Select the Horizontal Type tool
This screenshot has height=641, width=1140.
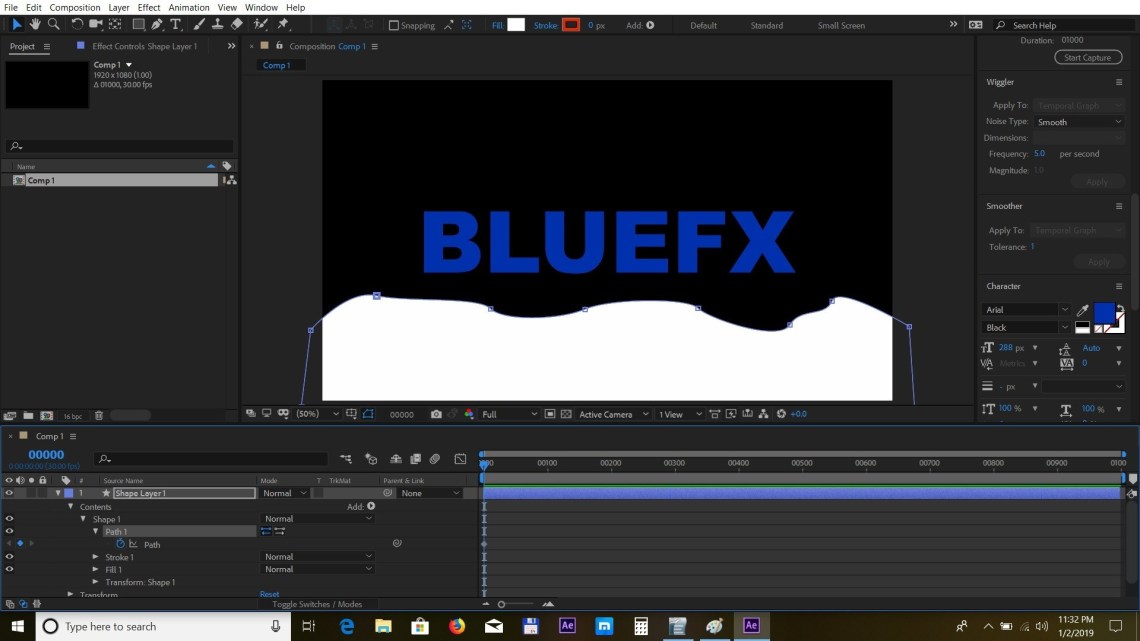pyautogui.click(x=175, y=25)
